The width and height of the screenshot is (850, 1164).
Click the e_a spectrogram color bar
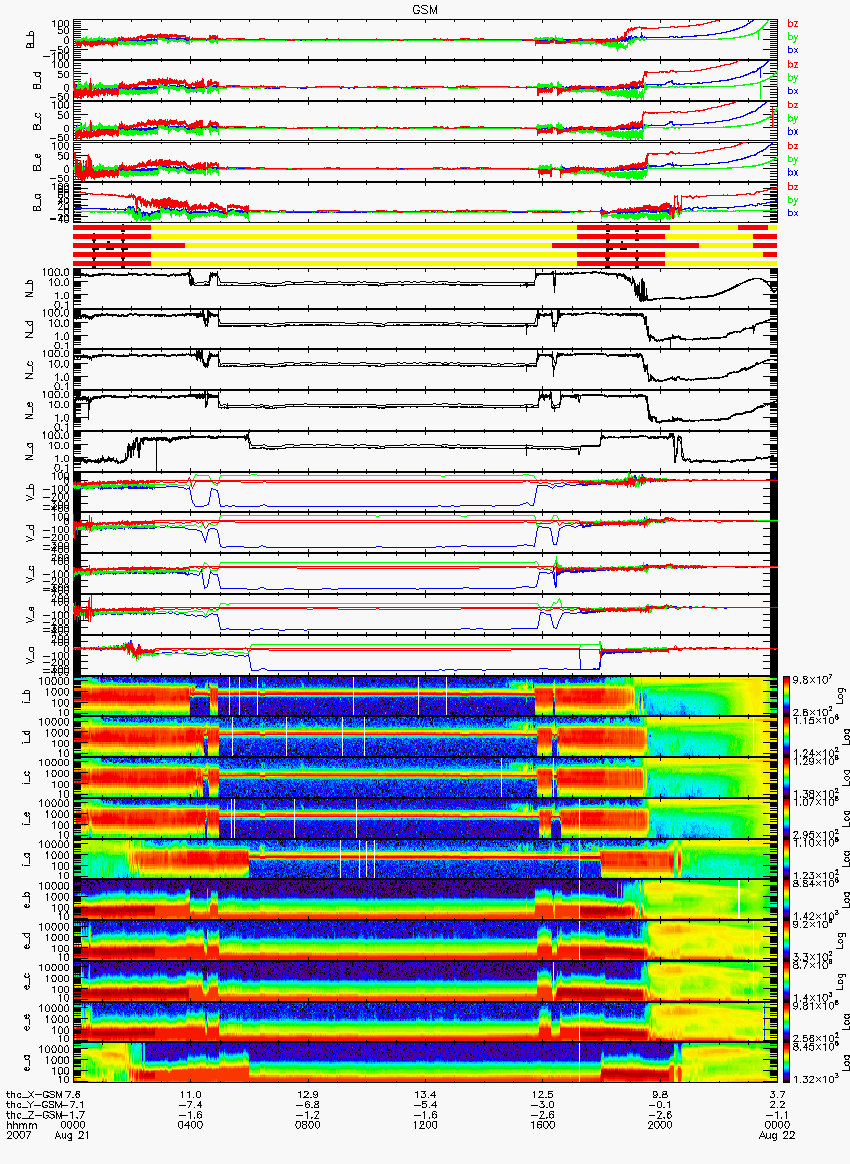786,1063
